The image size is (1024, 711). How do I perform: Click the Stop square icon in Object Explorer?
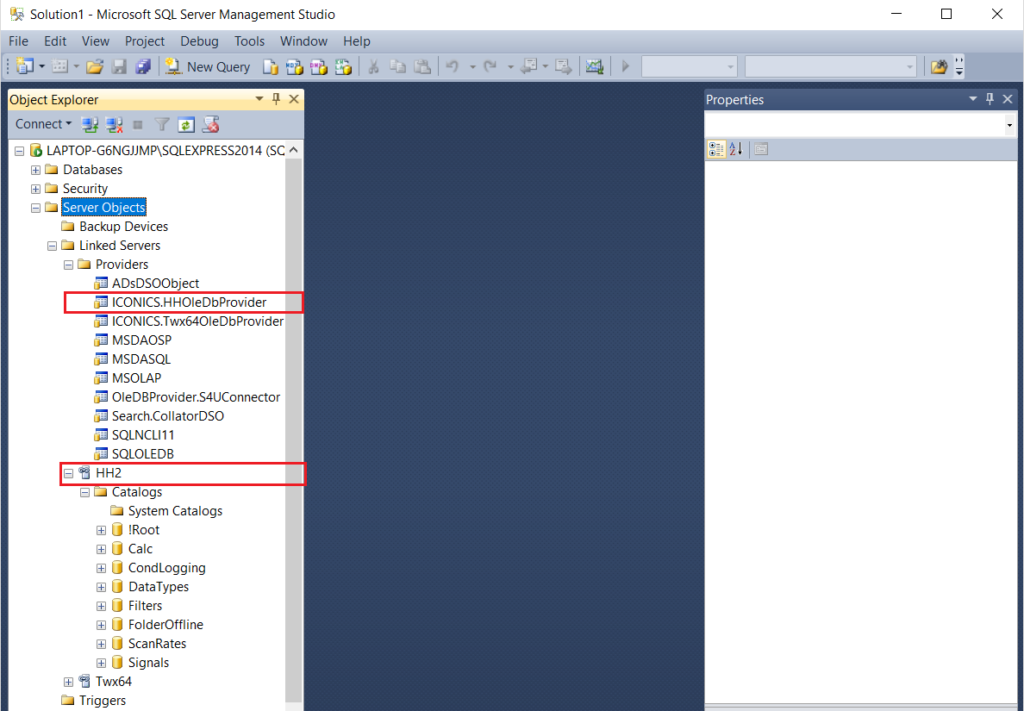[x=138, y=124]
